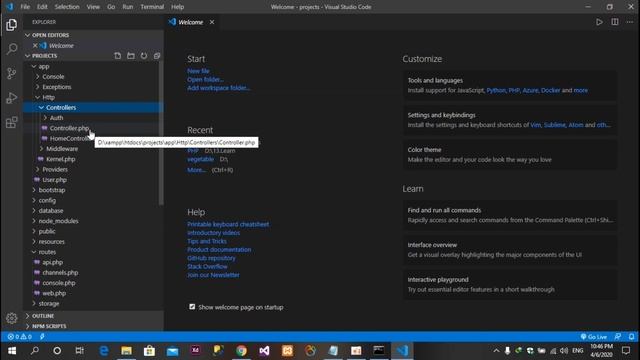640x360 pixels.
Task: Open the File menu
Action: pyautogui.click(x=25, y=7)
